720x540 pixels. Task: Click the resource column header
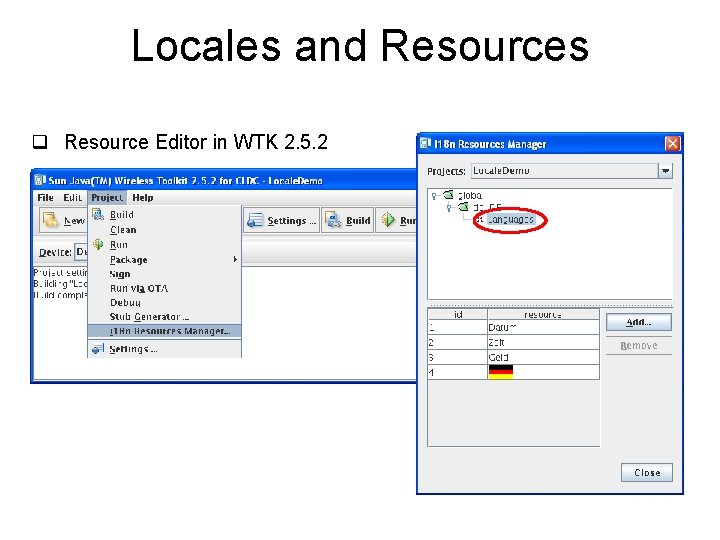tap(543, 315)
